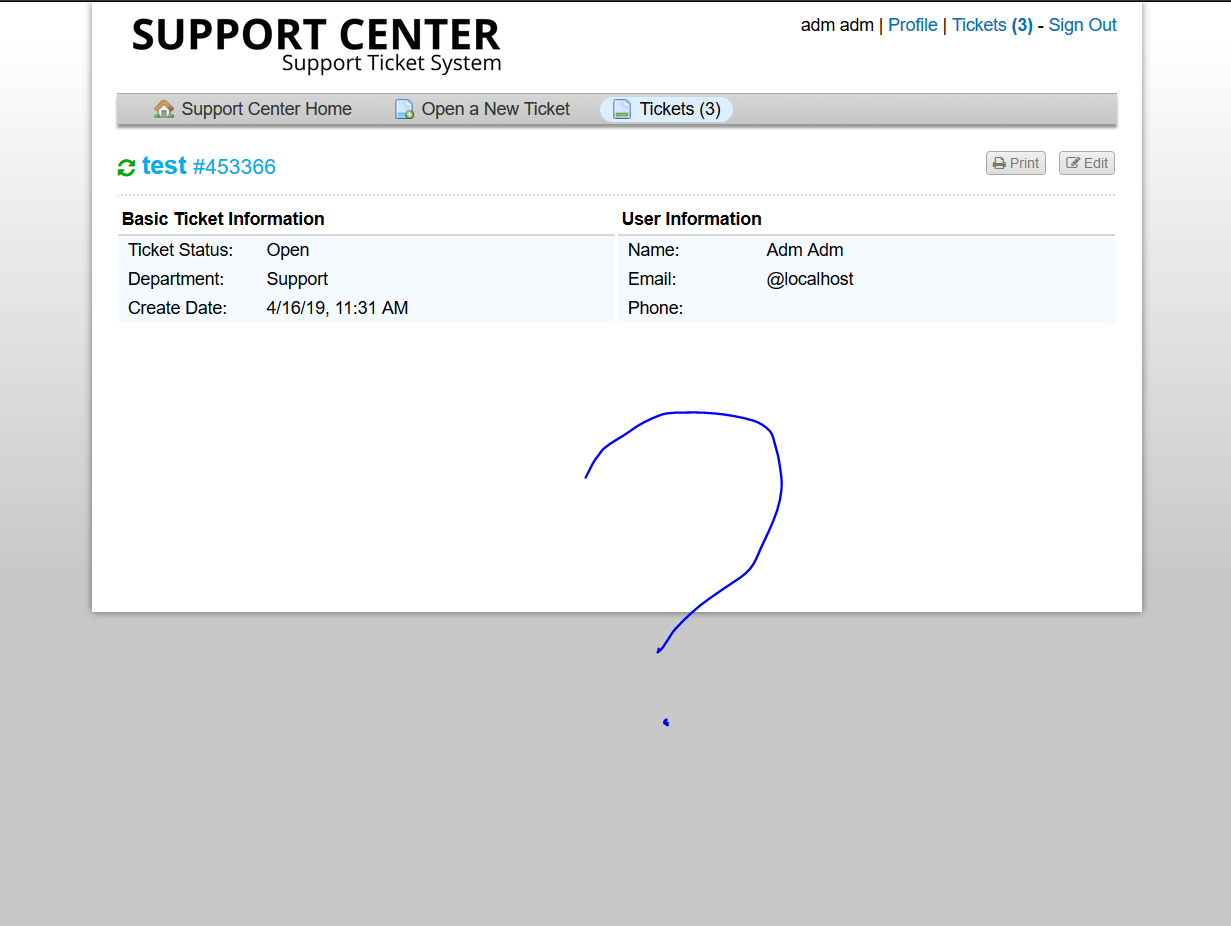
Task: Switch to the Tickets (3) navigation tab
Action: (x=679, y=109)
